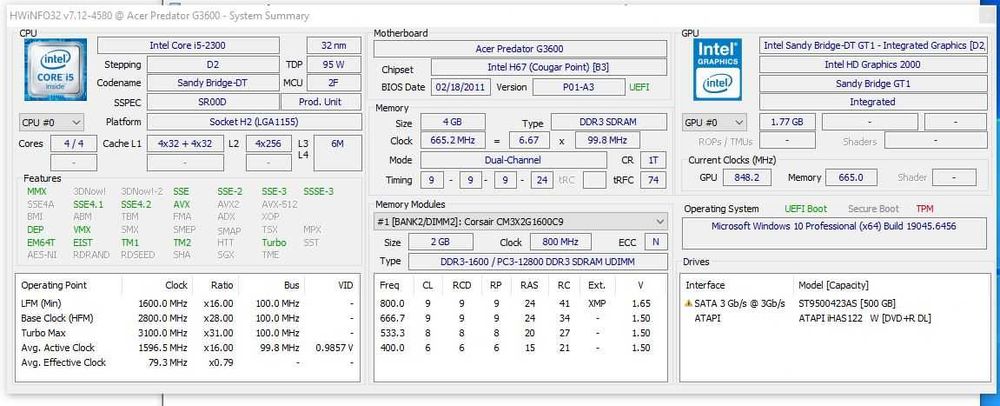1000x406 pixels.
Task: Select the ATAPI iHAS122 W DVD drive entry
Action: tap(835, 318)
